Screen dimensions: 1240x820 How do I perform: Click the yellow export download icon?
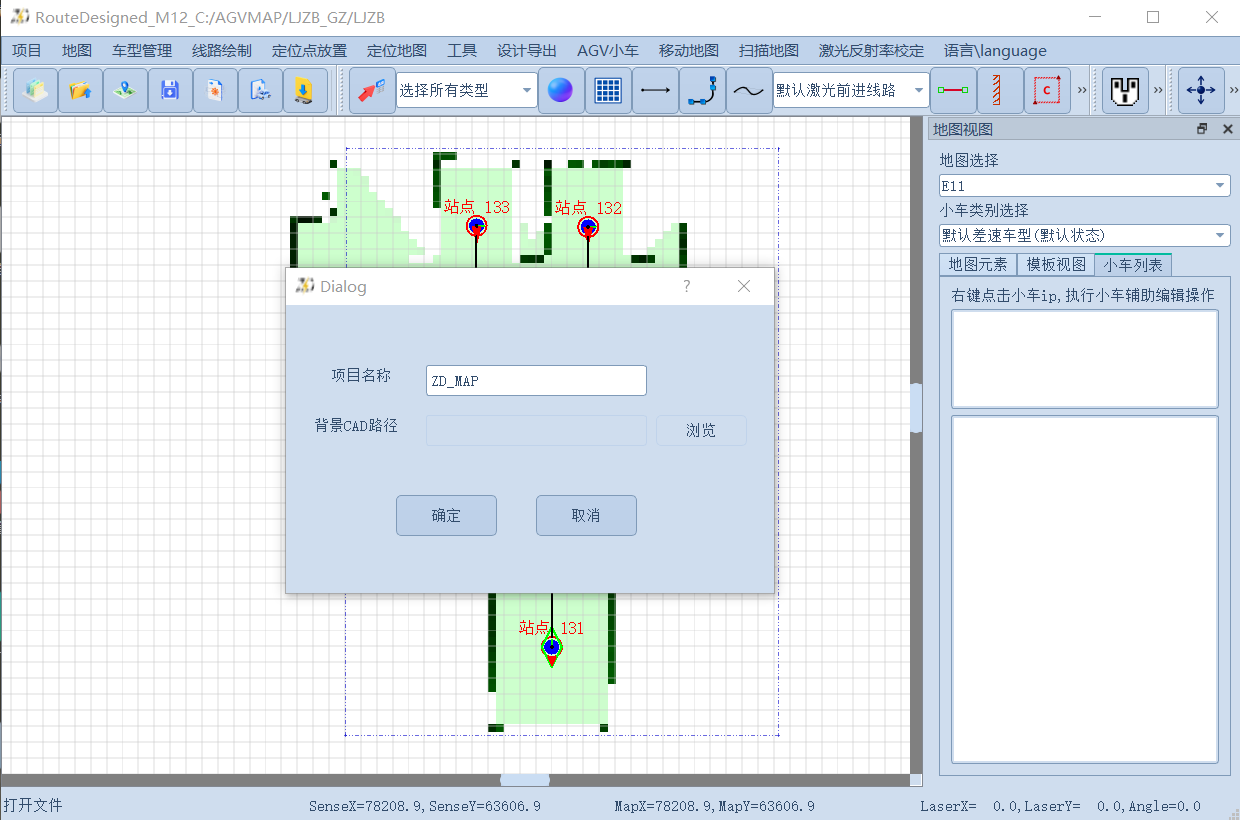pos(305,89)
